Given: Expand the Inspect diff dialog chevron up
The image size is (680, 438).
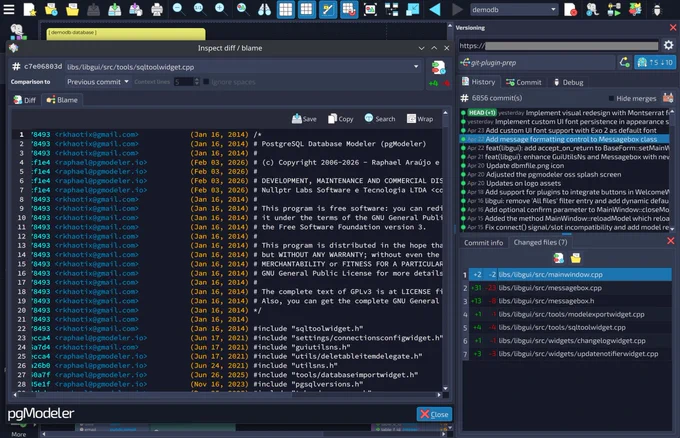Looking at the screenshot, I should tap(434, 48).
